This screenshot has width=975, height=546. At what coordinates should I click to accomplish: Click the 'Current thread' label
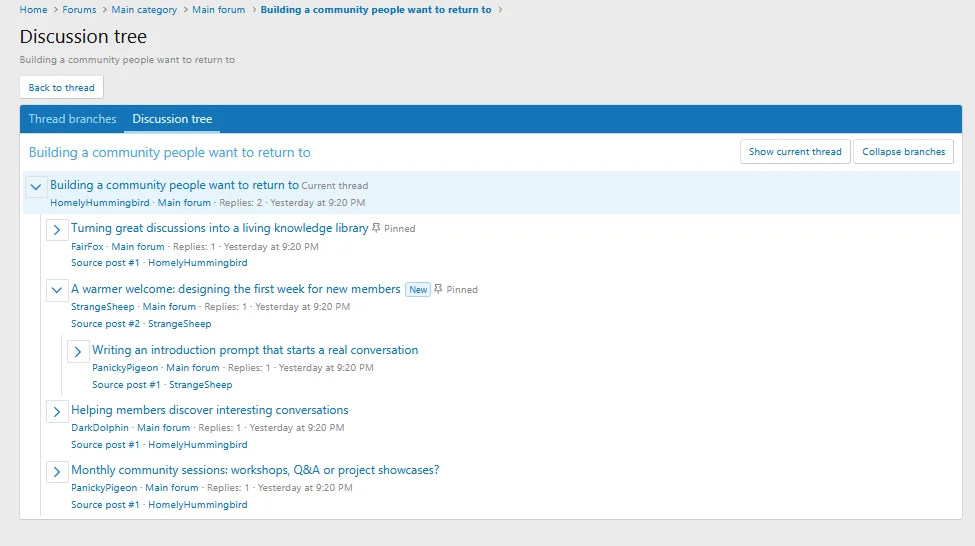[x=335, y=186]
